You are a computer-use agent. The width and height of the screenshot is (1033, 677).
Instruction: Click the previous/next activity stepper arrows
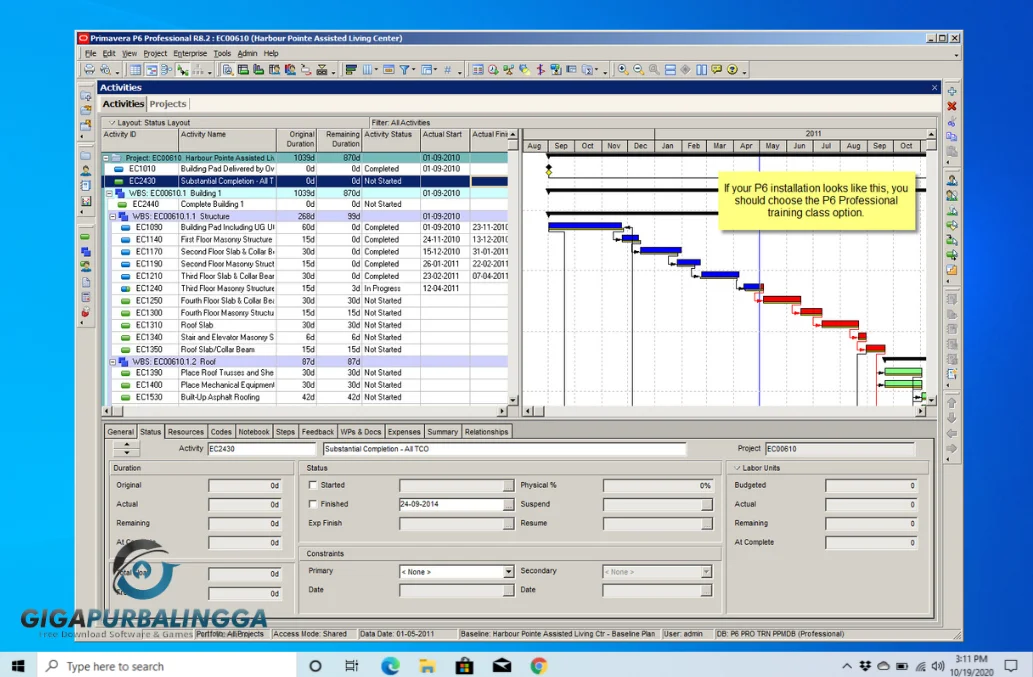126,448
